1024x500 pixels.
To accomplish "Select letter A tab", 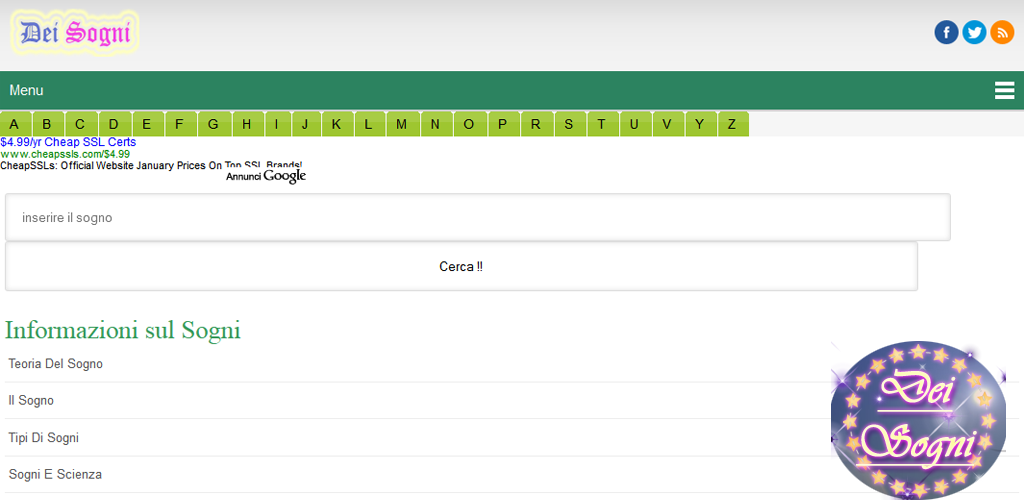I will tap(14, 124).
